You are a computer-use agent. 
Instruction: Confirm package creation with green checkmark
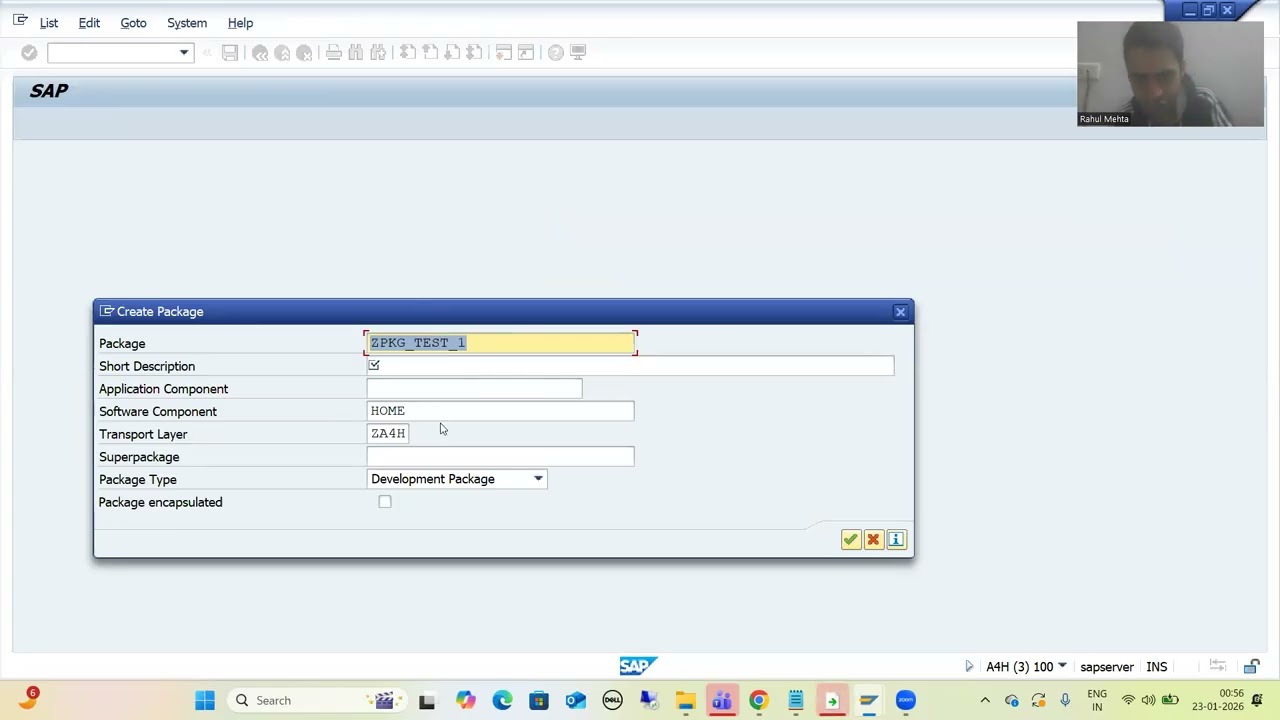[850, 540]
